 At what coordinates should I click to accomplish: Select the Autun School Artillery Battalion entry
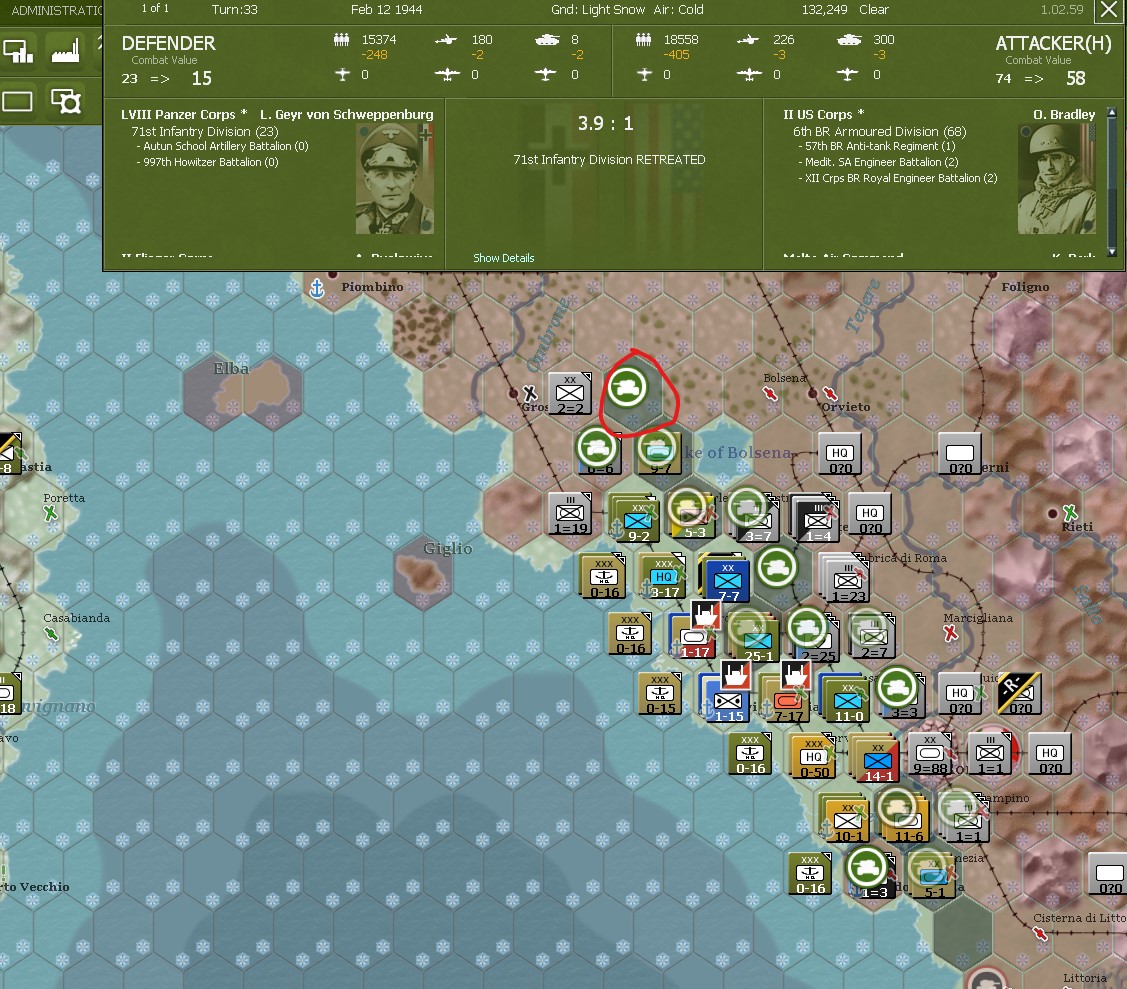click(x=222, y=146)
